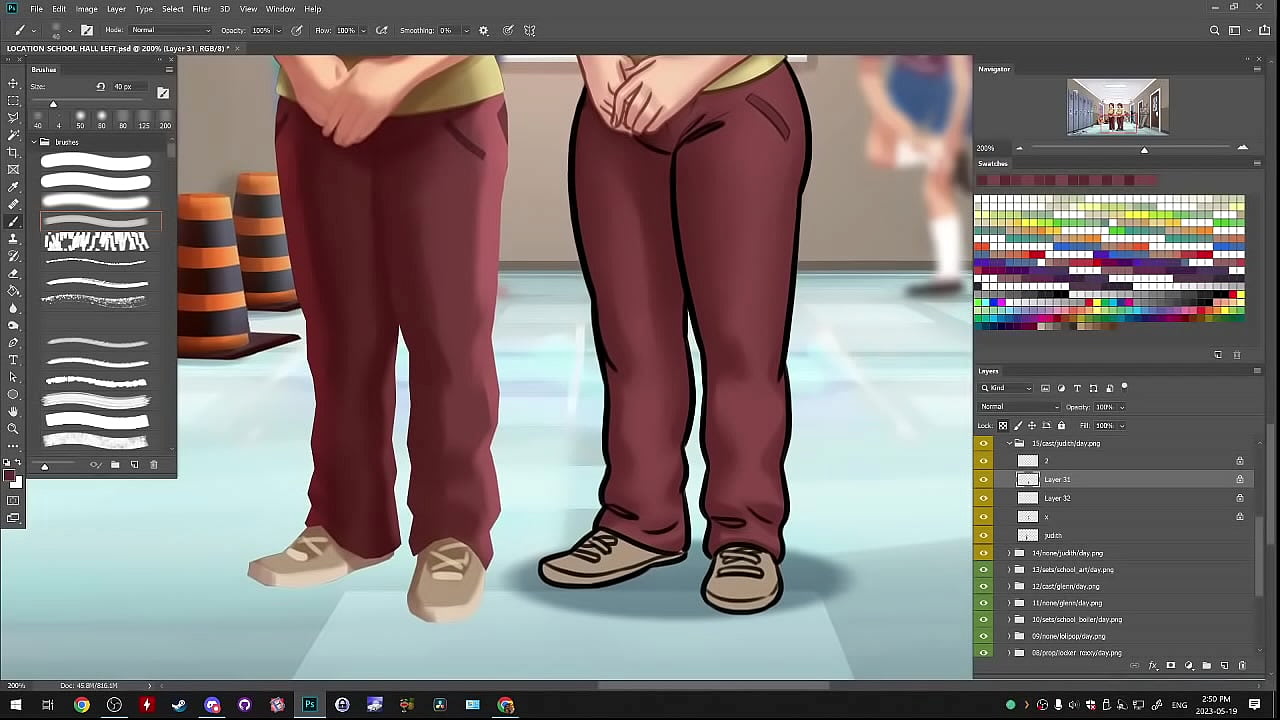Hide Layer 31 visibility eye
The width and height of the screenshot is (1280, 720).
coord(984,479)
